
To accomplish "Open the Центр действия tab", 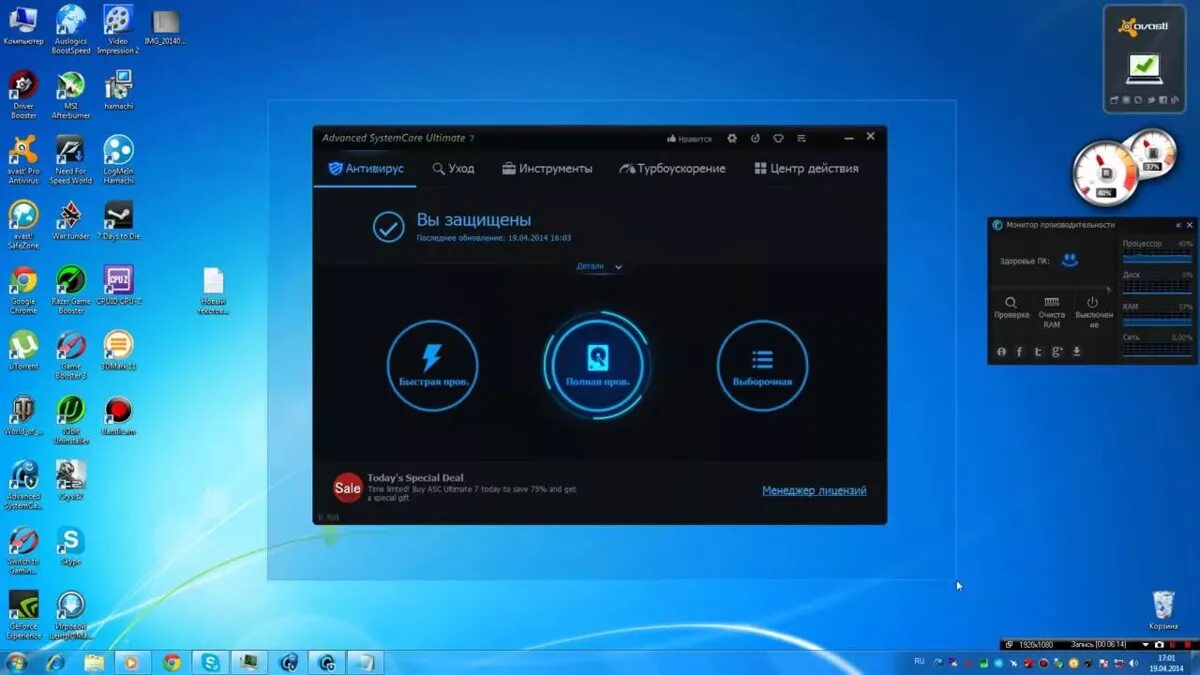I will tap(806, 169).
